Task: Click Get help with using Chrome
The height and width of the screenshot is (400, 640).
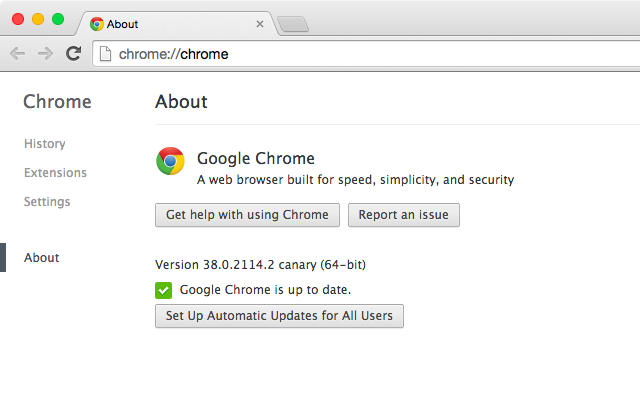Action: [x=247, y=215]
